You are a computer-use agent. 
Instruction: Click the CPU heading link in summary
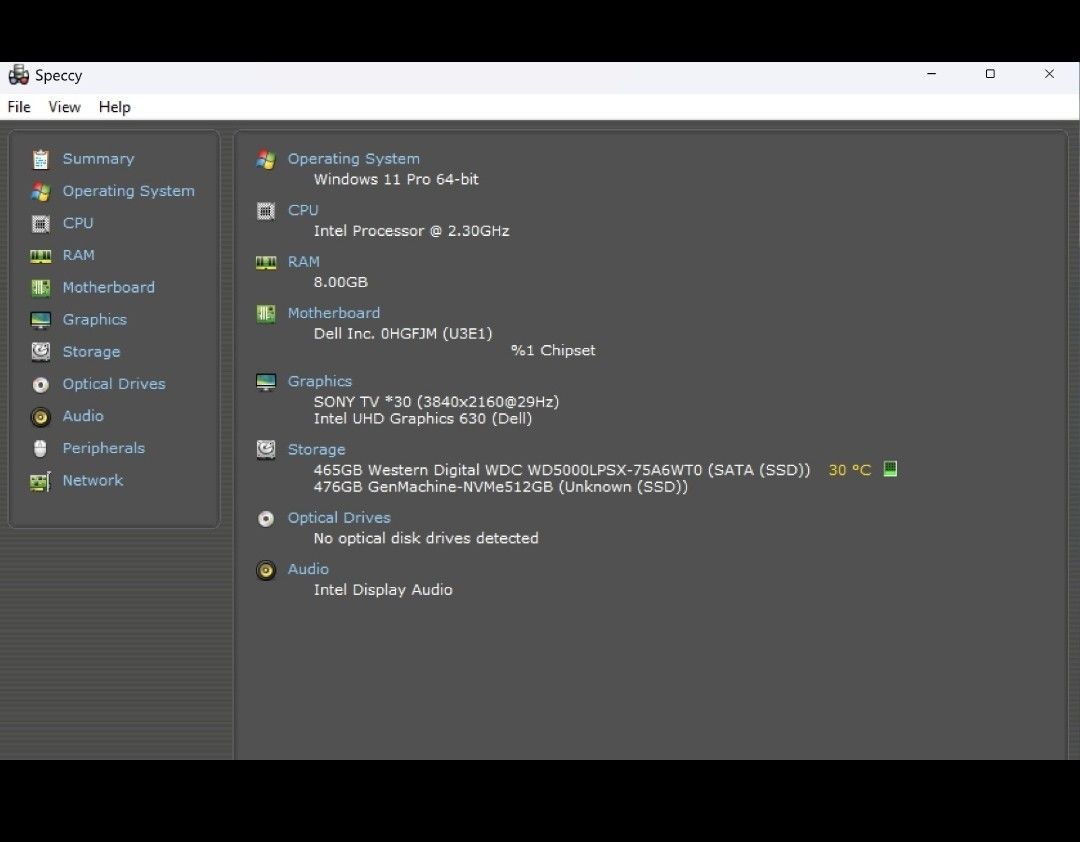coord(303,210)
